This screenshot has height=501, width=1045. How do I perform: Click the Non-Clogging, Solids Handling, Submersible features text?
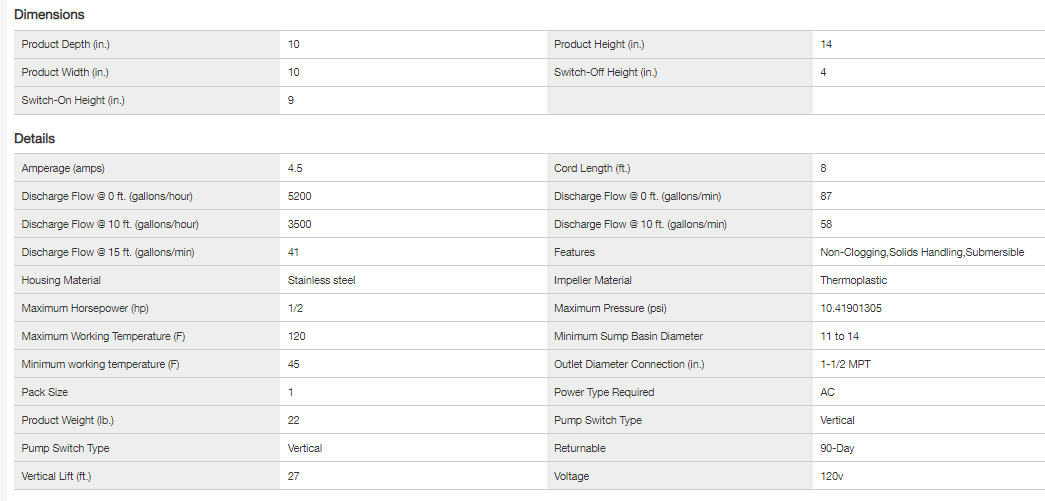(x=922, y=252)
